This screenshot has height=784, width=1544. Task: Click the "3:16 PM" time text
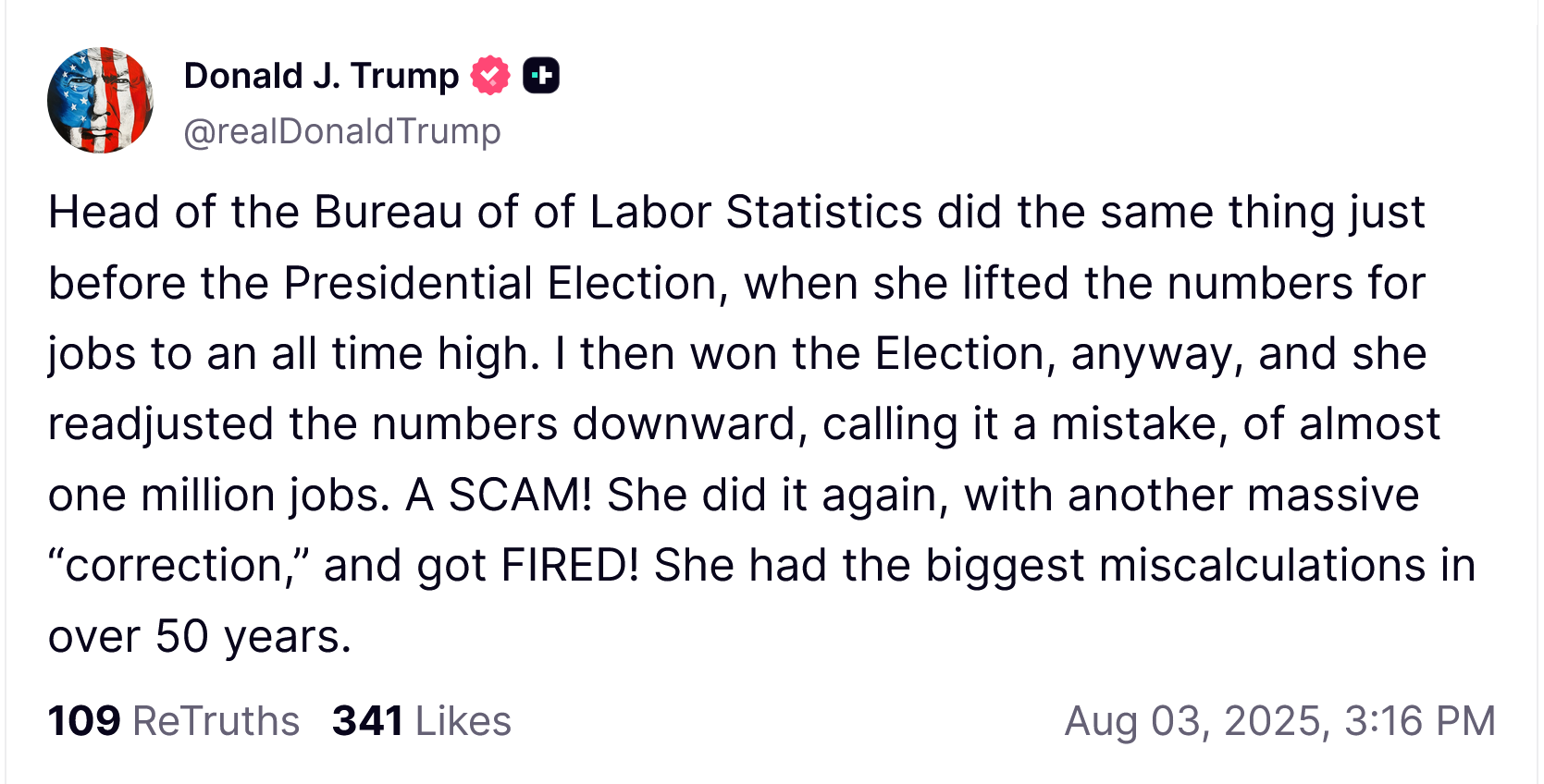[1419, 721]
